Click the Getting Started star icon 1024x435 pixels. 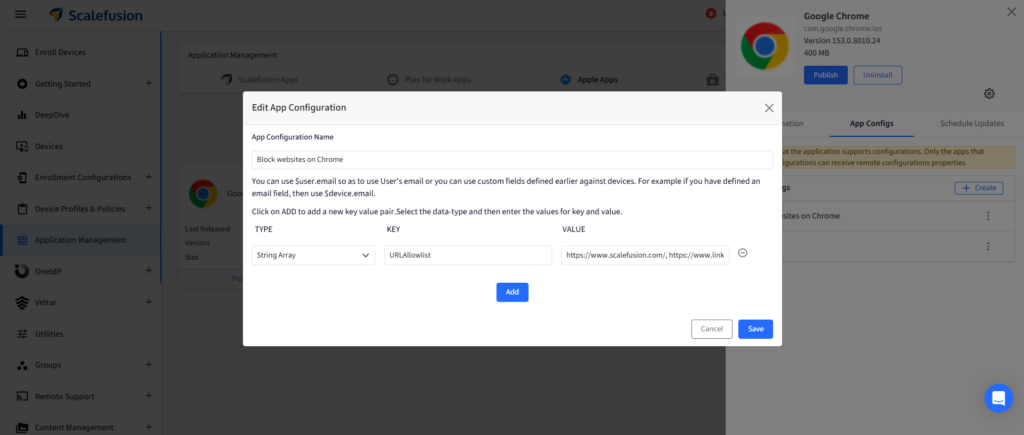[x=22, y=84]
